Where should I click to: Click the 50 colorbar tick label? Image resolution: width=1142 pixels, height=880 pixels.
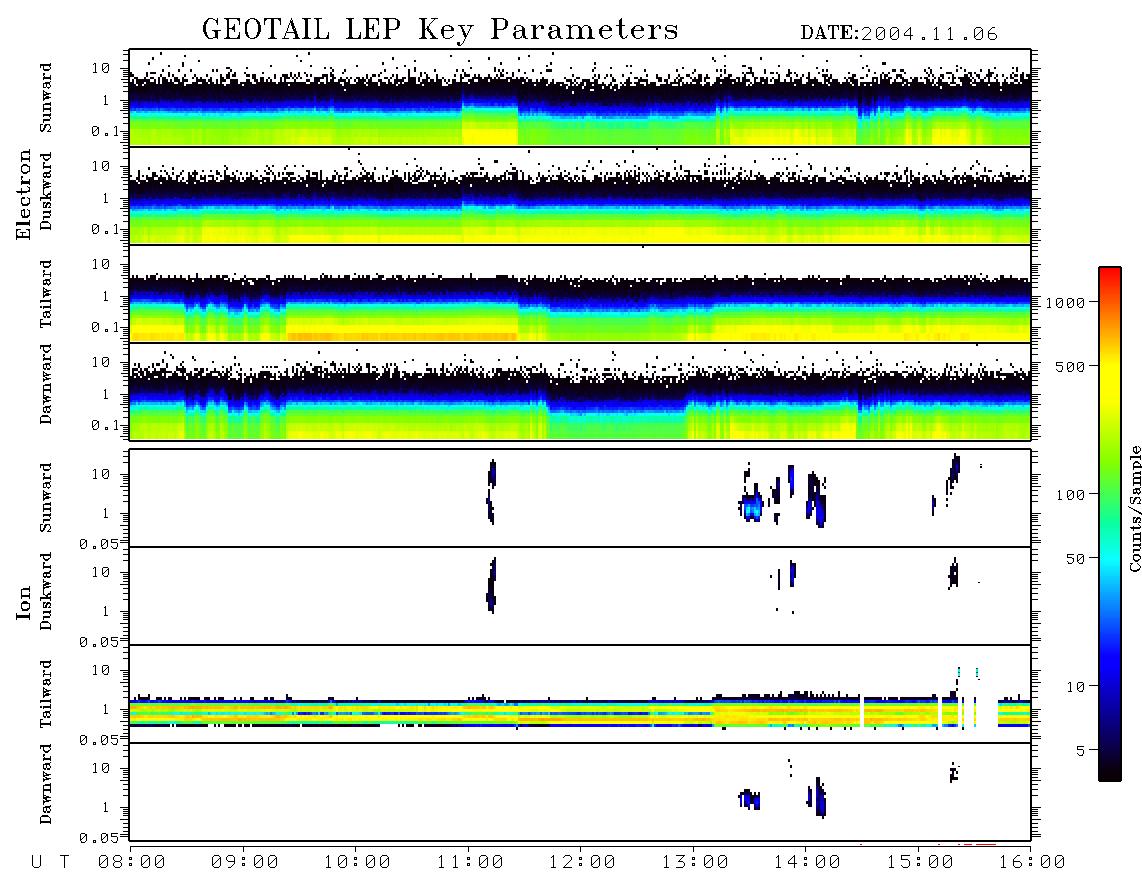[x=1075, y=559]
